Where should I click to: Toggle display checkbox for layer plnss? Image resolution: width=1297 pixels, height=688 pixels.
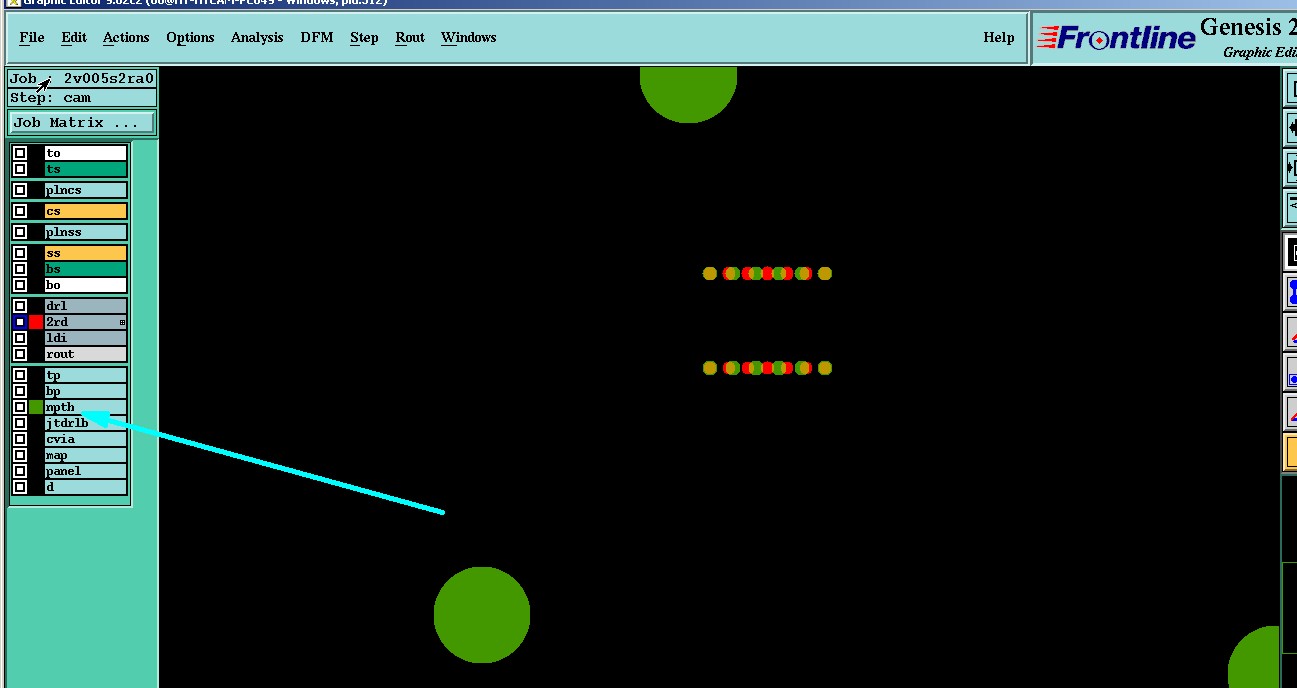tap(20, 232)
